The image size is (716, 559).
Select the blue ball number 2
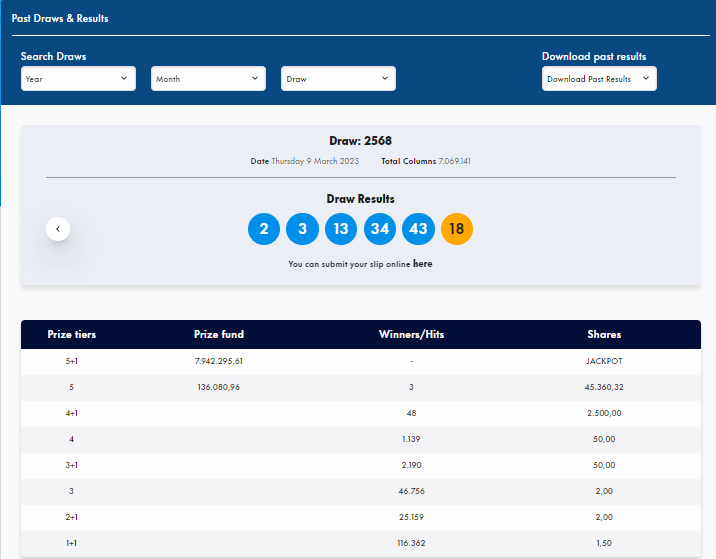coord(264,229)
